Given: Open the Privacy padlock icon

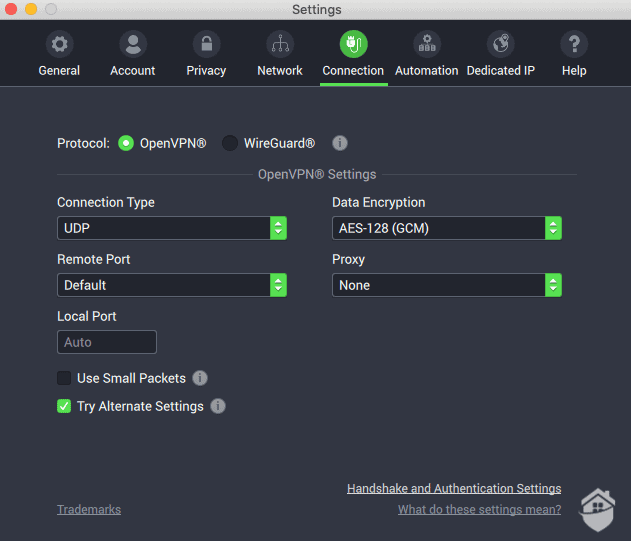Looking at the screenshot, I should (x=206, y=44).
